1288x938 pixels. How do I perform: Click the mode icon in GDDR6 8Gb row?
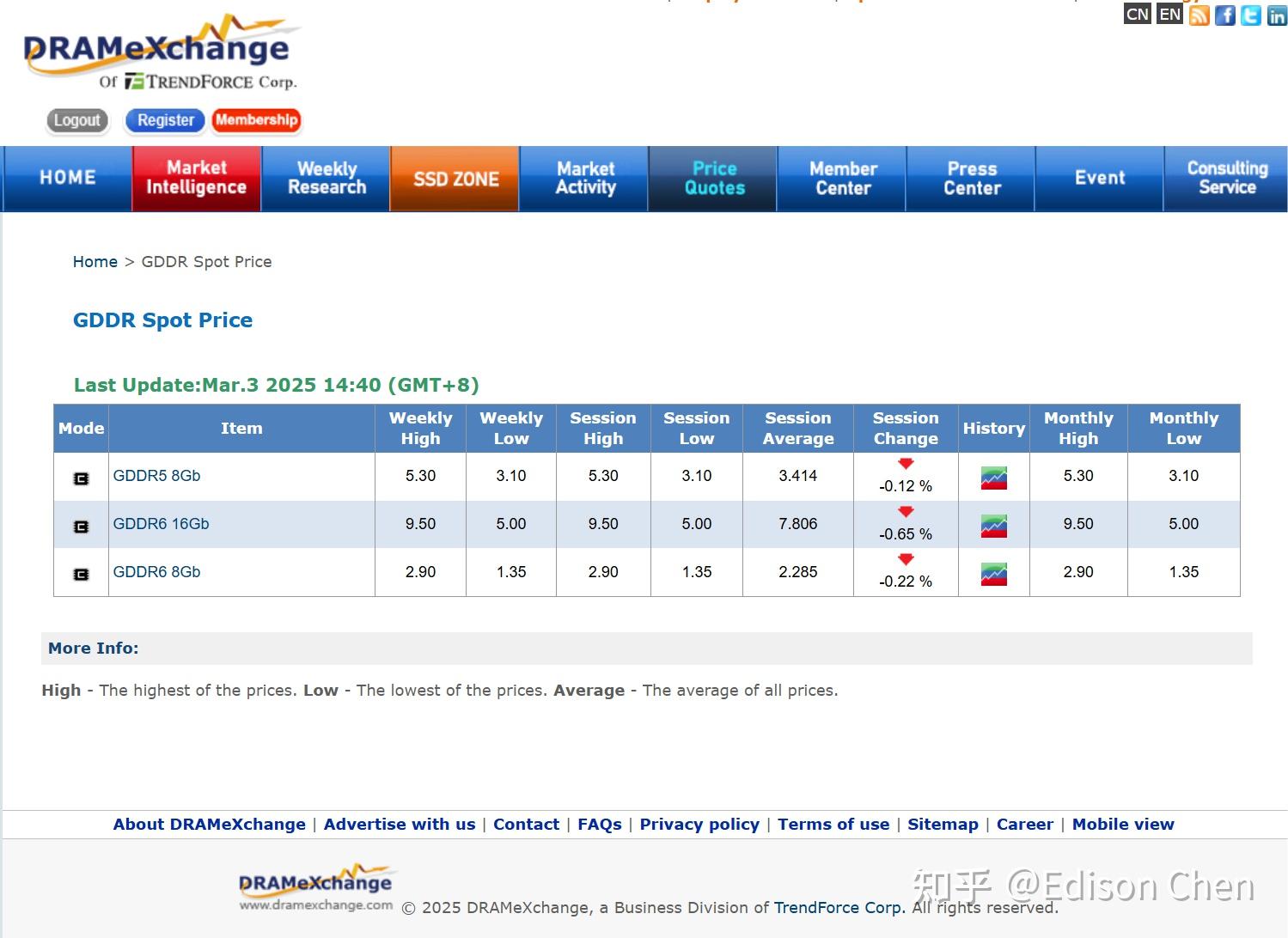pos(81,574)
